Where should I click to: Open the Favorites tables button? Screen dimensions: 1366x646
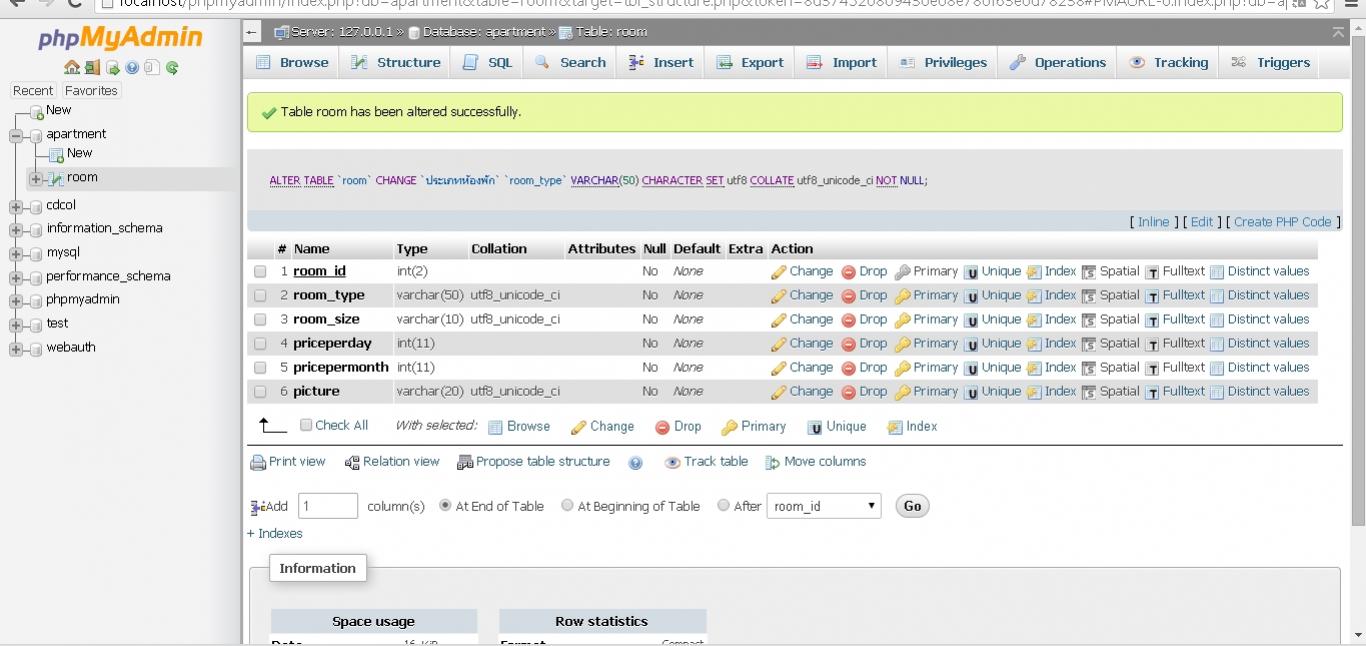(x=91, y=90)
